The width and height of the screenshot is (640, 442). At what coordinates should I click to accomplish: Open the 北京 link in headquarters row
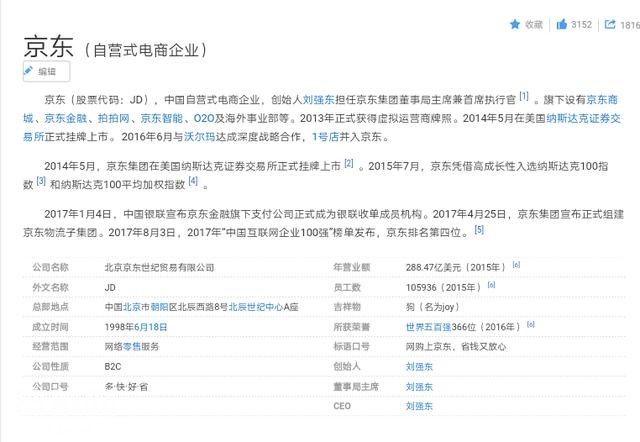tap(131, 307)
